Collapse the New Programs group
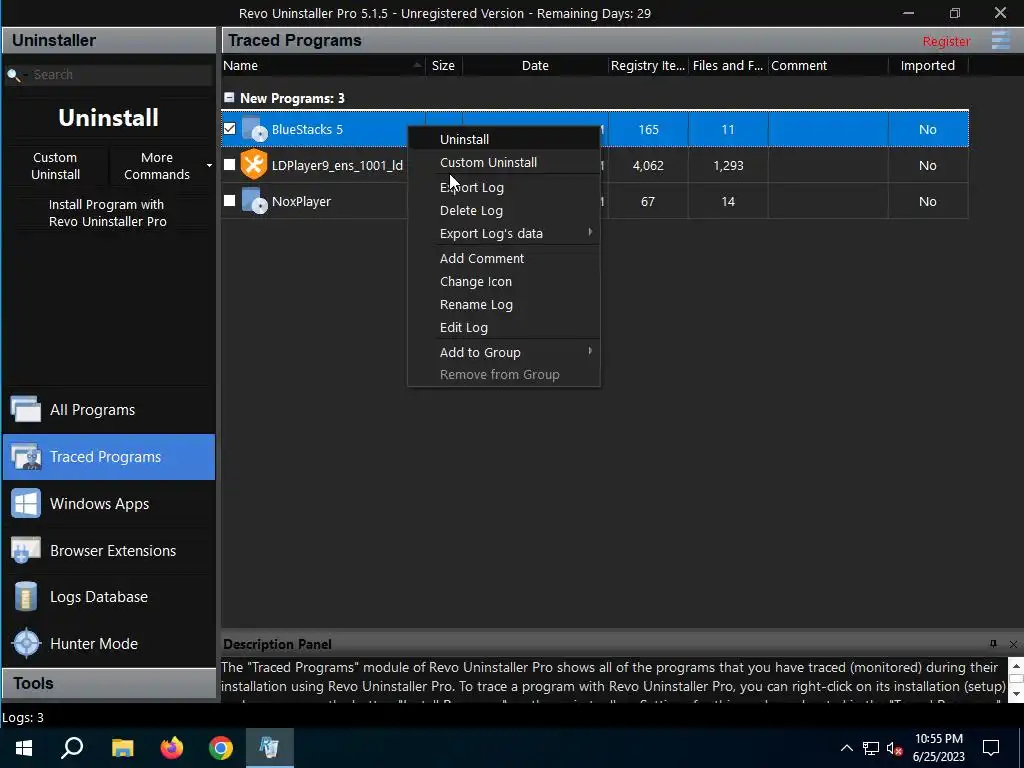Image resolution: width=1024 pixels, height=768 pixels. pyautogui.click(x=229, y=98)
